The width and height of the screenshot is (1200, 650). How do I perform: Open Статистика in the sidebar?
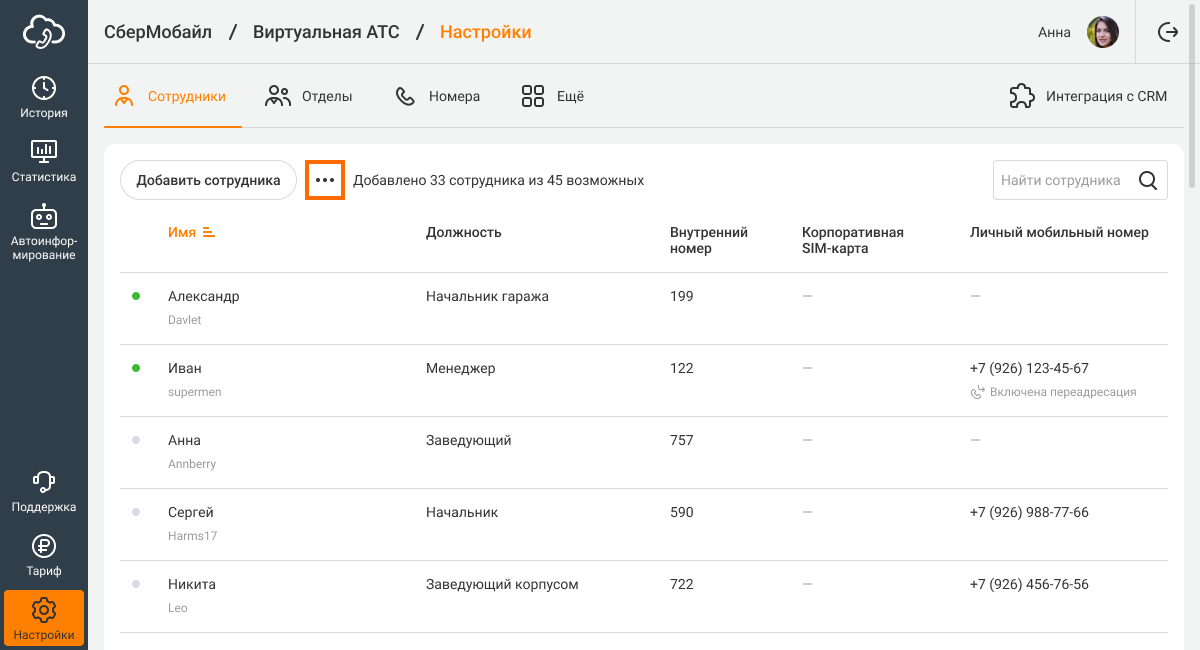click(x=44, y=161)
